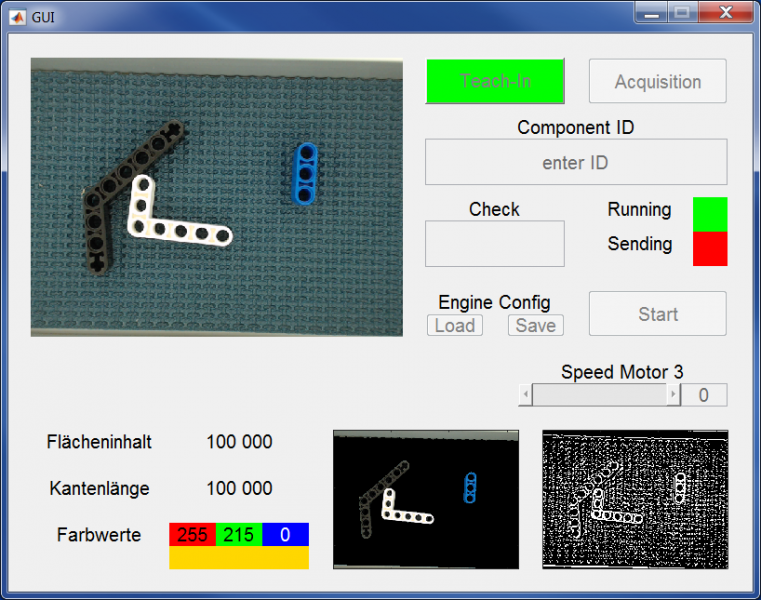Click the red Sending status indicator

pos(709,248)
